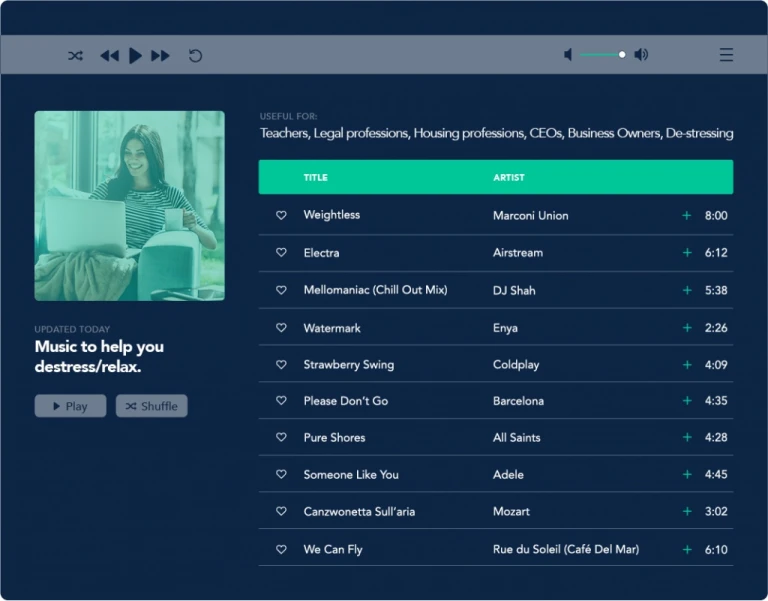The width and height of the screenshot is (768, 601).
Task: Like Mellomaniac (Chill Out Mix) via heart icon
Action: click(281, 290)
